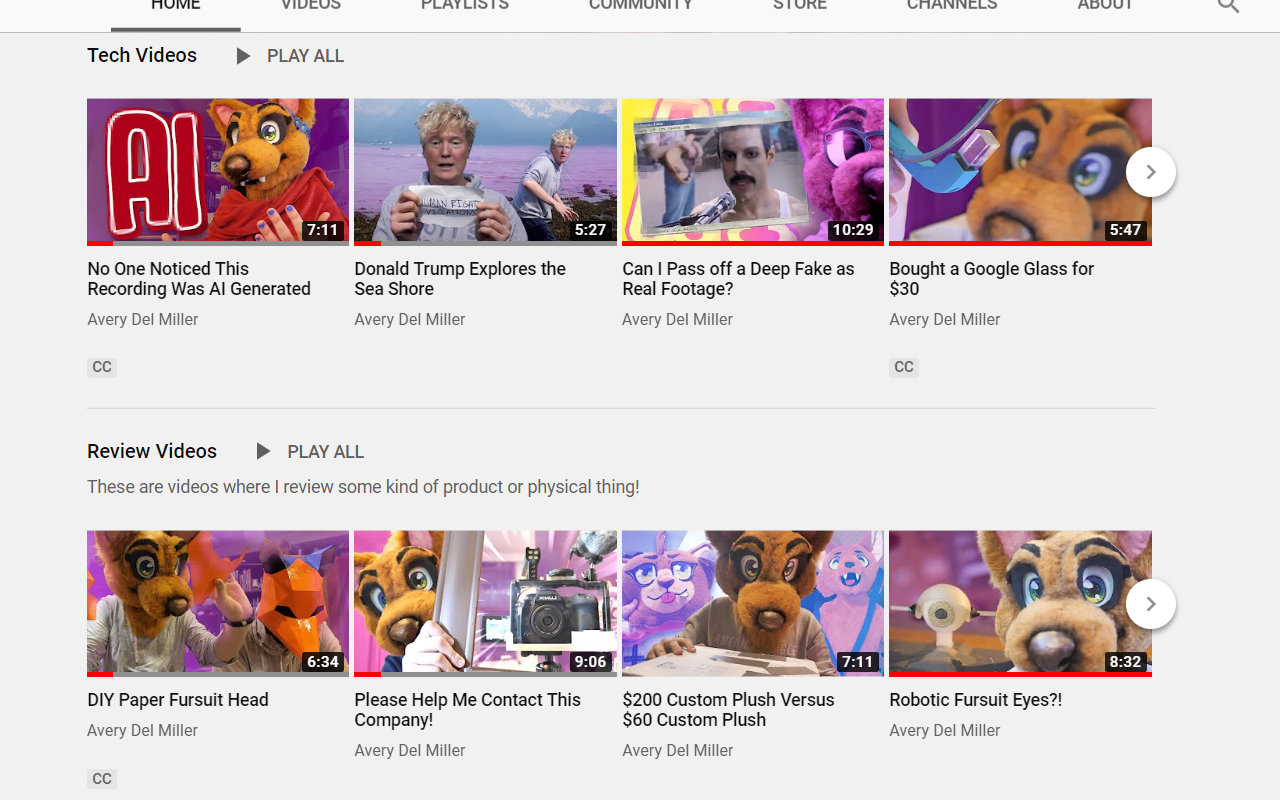The width and height of the screenshot is (1280, 800).
Task: Click title DIY Paper Fursuit Head
Action: click(178, 700)
